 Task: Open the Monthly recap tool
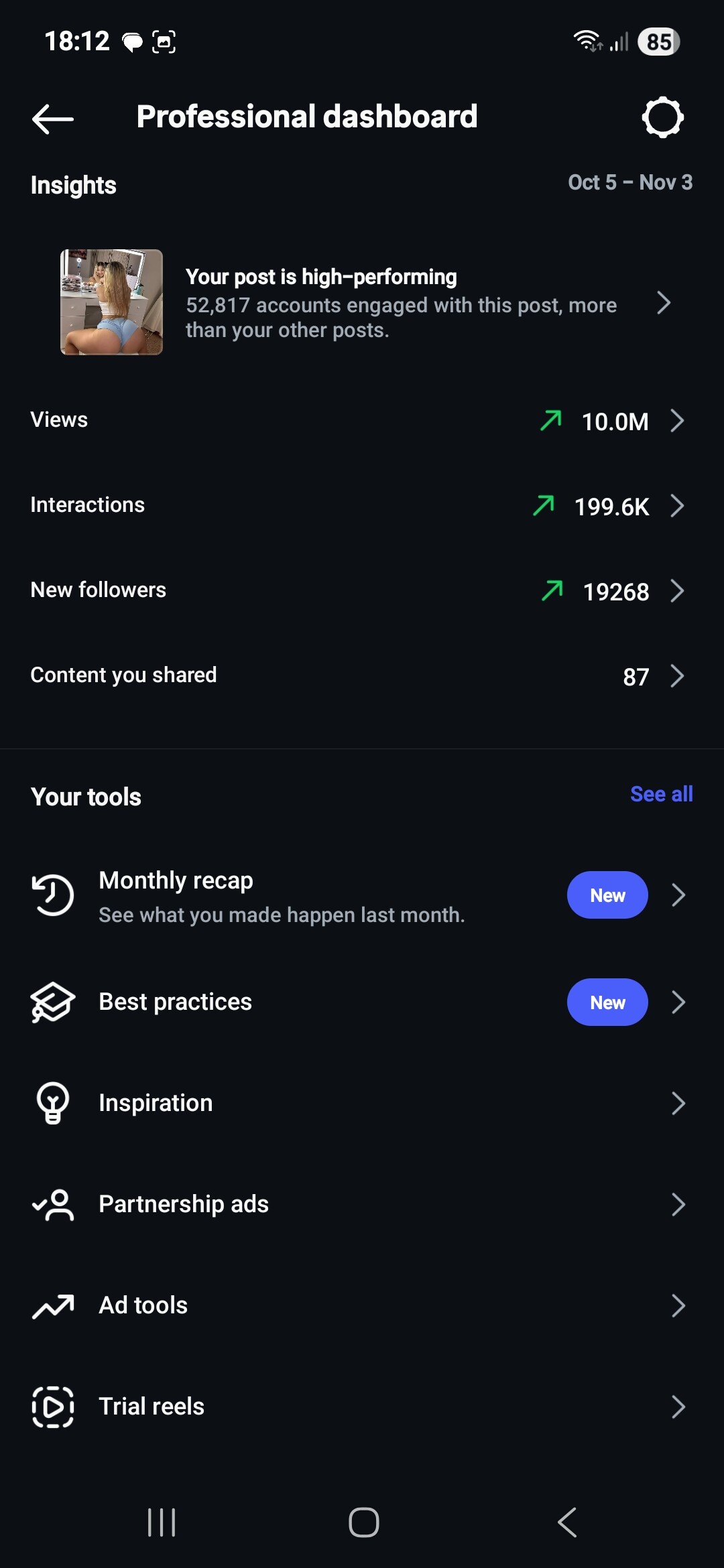(x=282, y=895)
